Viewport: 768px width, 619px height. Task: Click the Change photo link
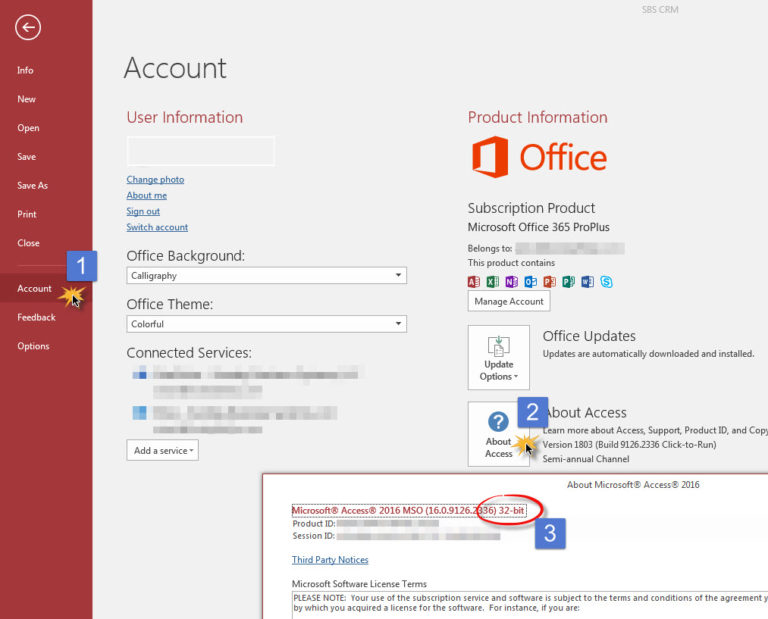(x=155, y=180)
